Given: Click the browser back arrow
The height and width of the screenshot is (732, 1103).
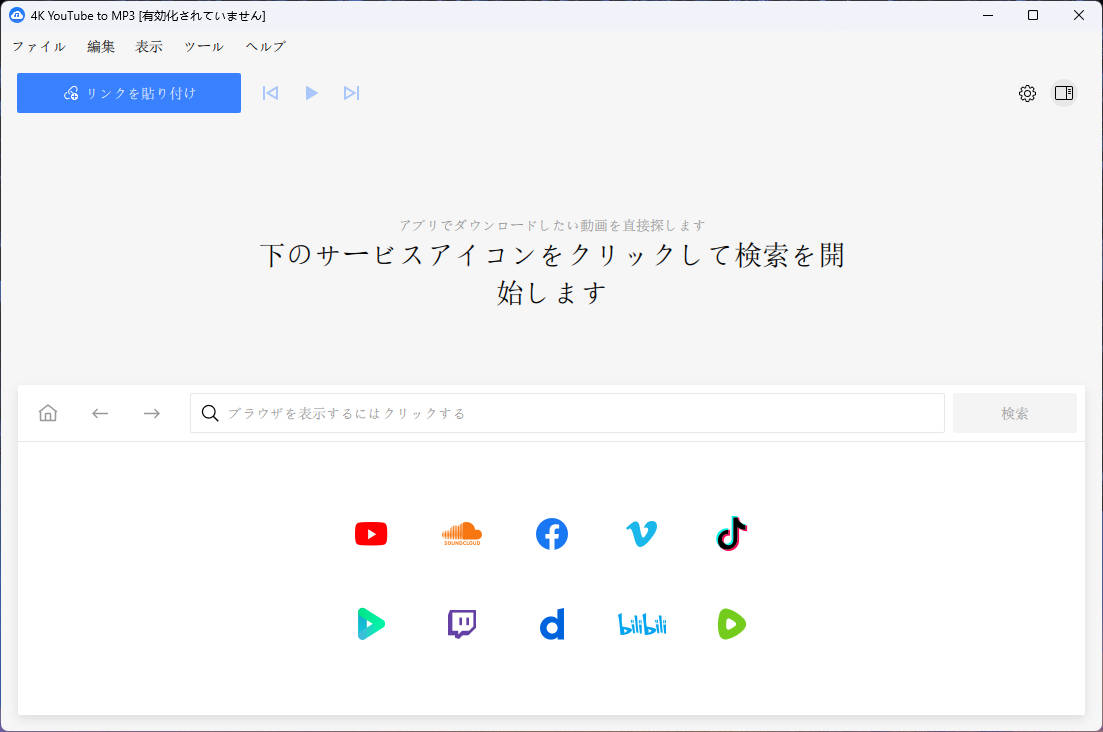Looking at the screenshot, I should click(99, 412).
